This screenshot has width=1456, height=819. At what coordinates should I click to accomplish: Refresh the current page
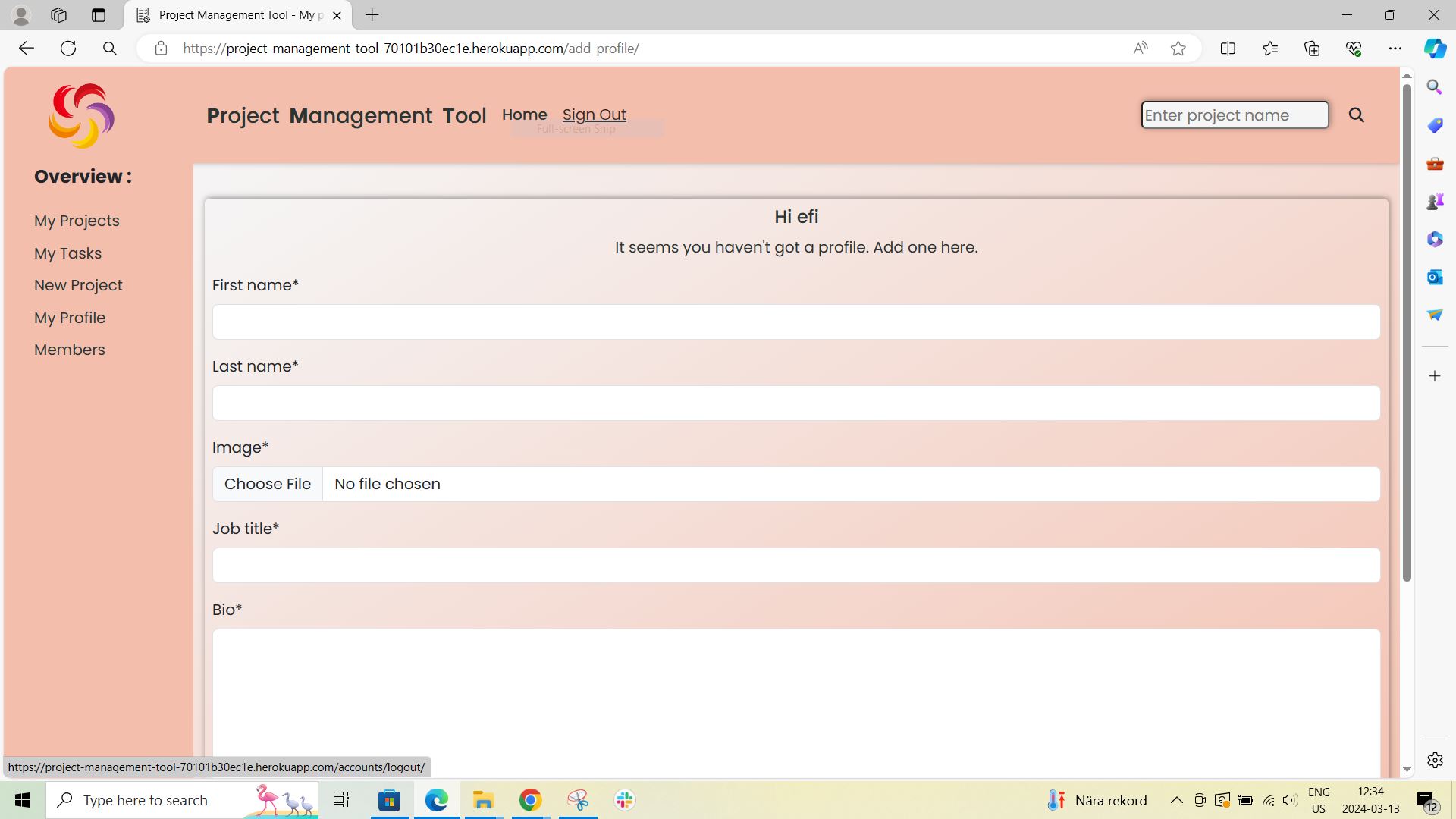pos(68,48)
